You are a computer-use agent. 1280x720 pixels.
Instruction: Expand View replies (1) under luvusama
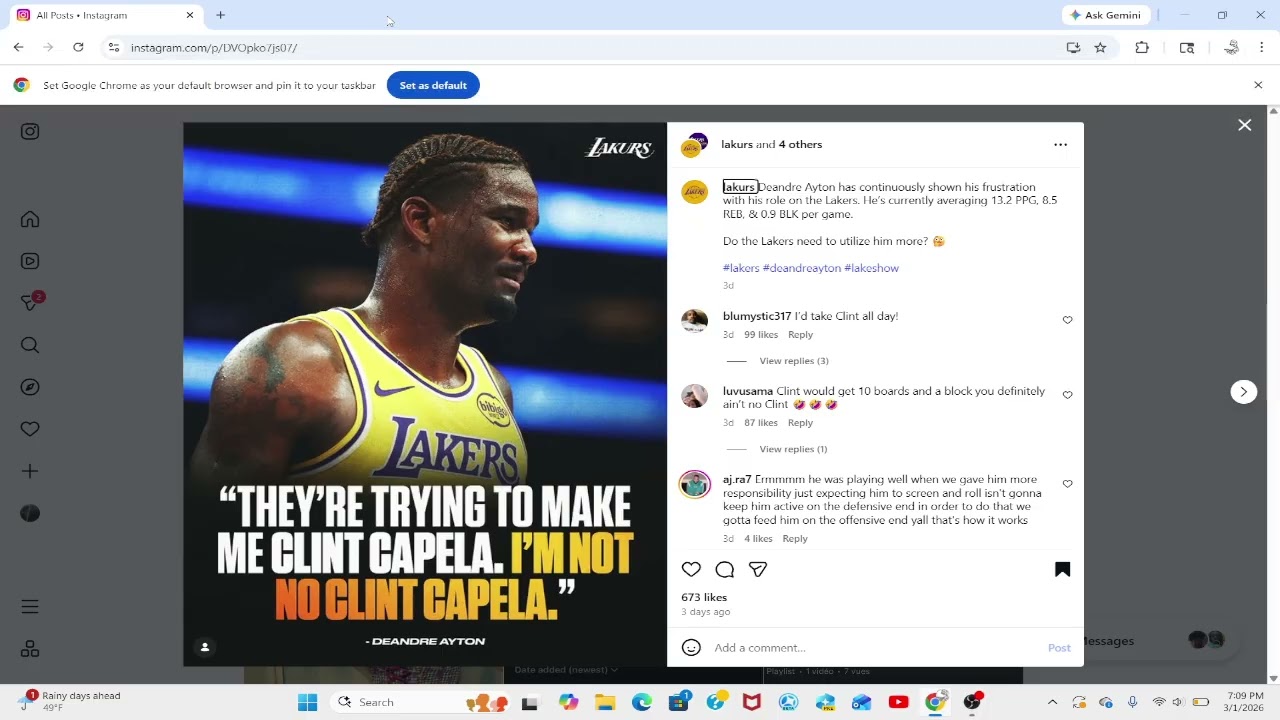[x=793, y=449]
